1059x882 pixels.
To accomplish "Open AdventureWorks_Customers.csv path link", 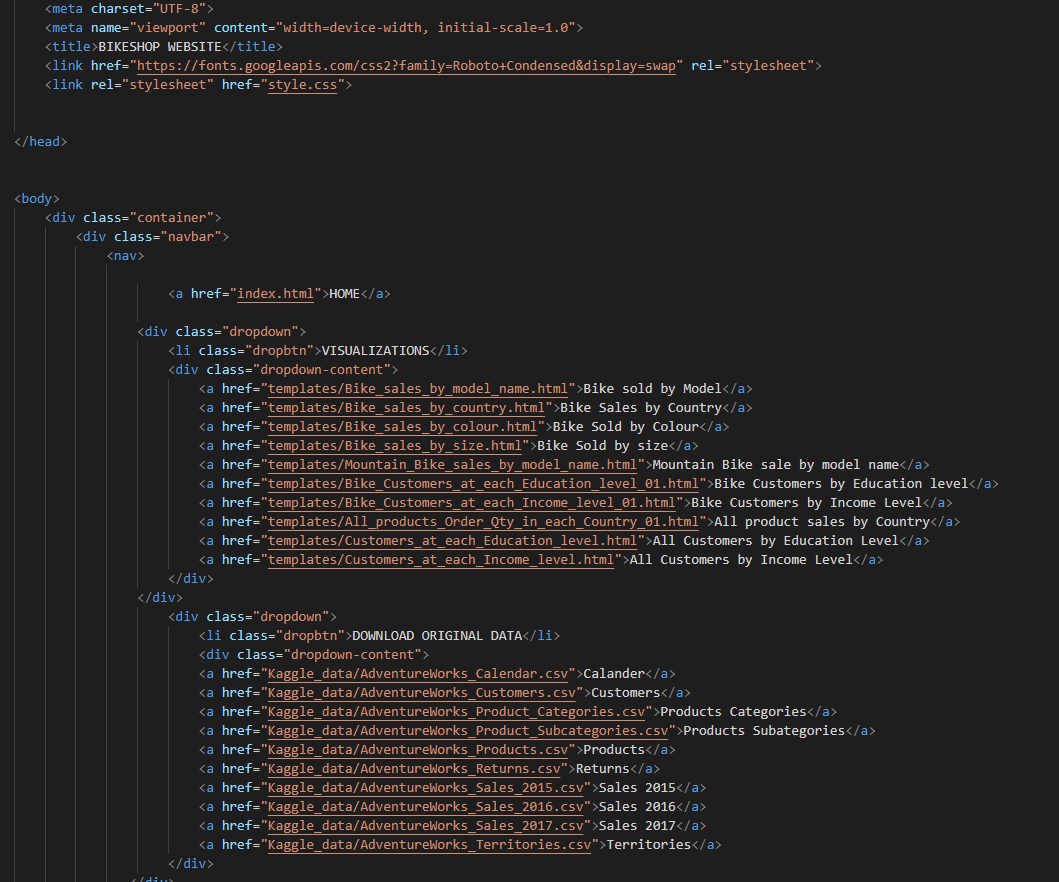I will pos(422,693).
